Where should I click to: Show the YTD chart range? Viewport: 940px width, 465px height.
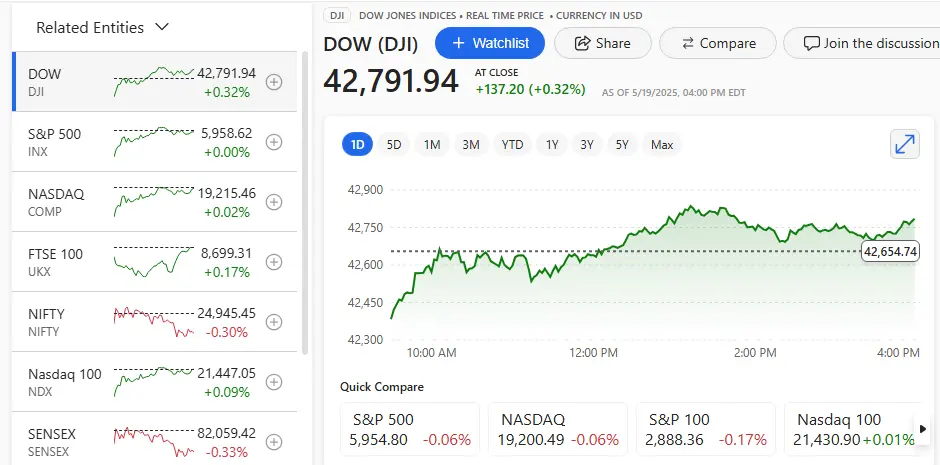point(512,144)
